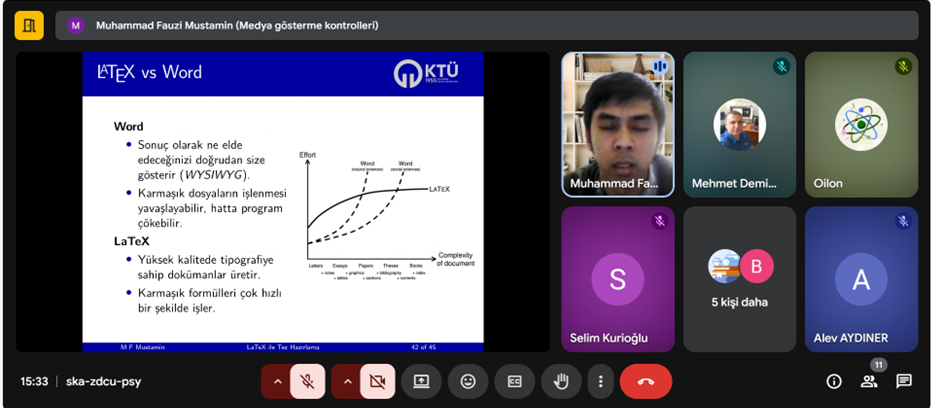
Task: Leave the call with red hang-up button
Action: tap(645, 381)
